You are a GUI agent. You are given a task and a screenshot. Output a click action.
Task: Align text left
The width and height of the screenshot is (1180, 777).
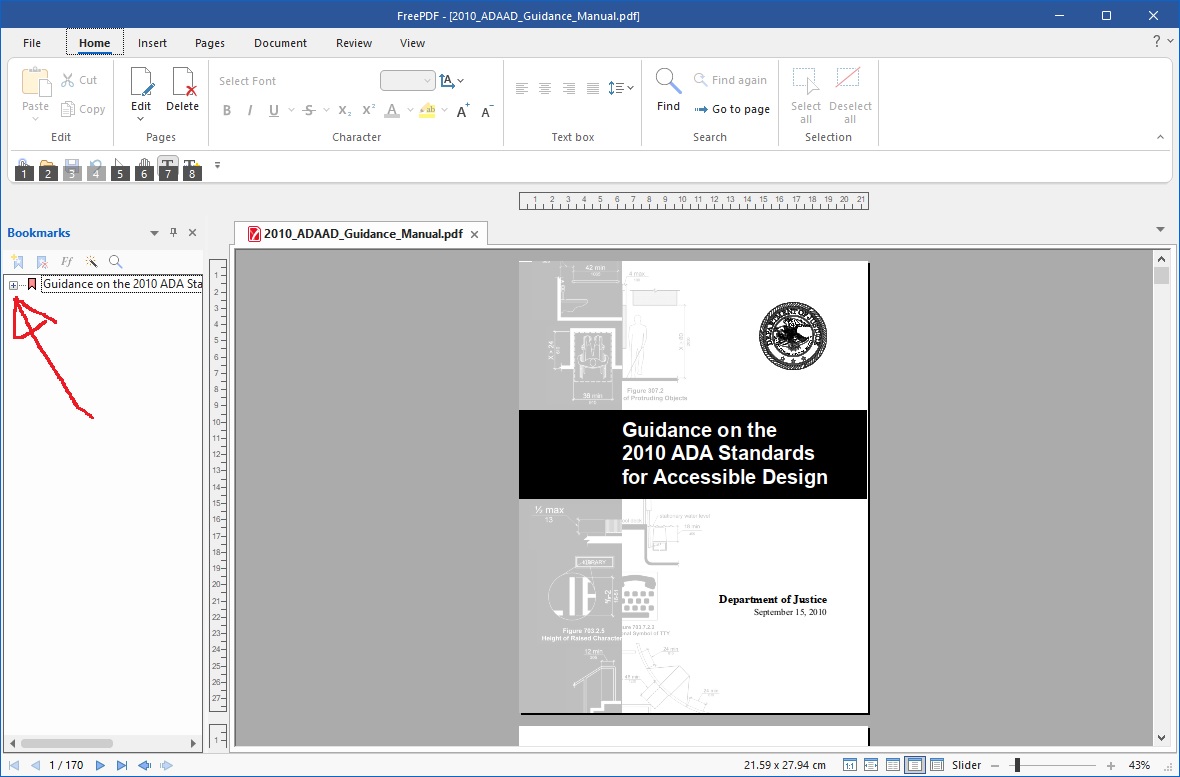[522, 88]
